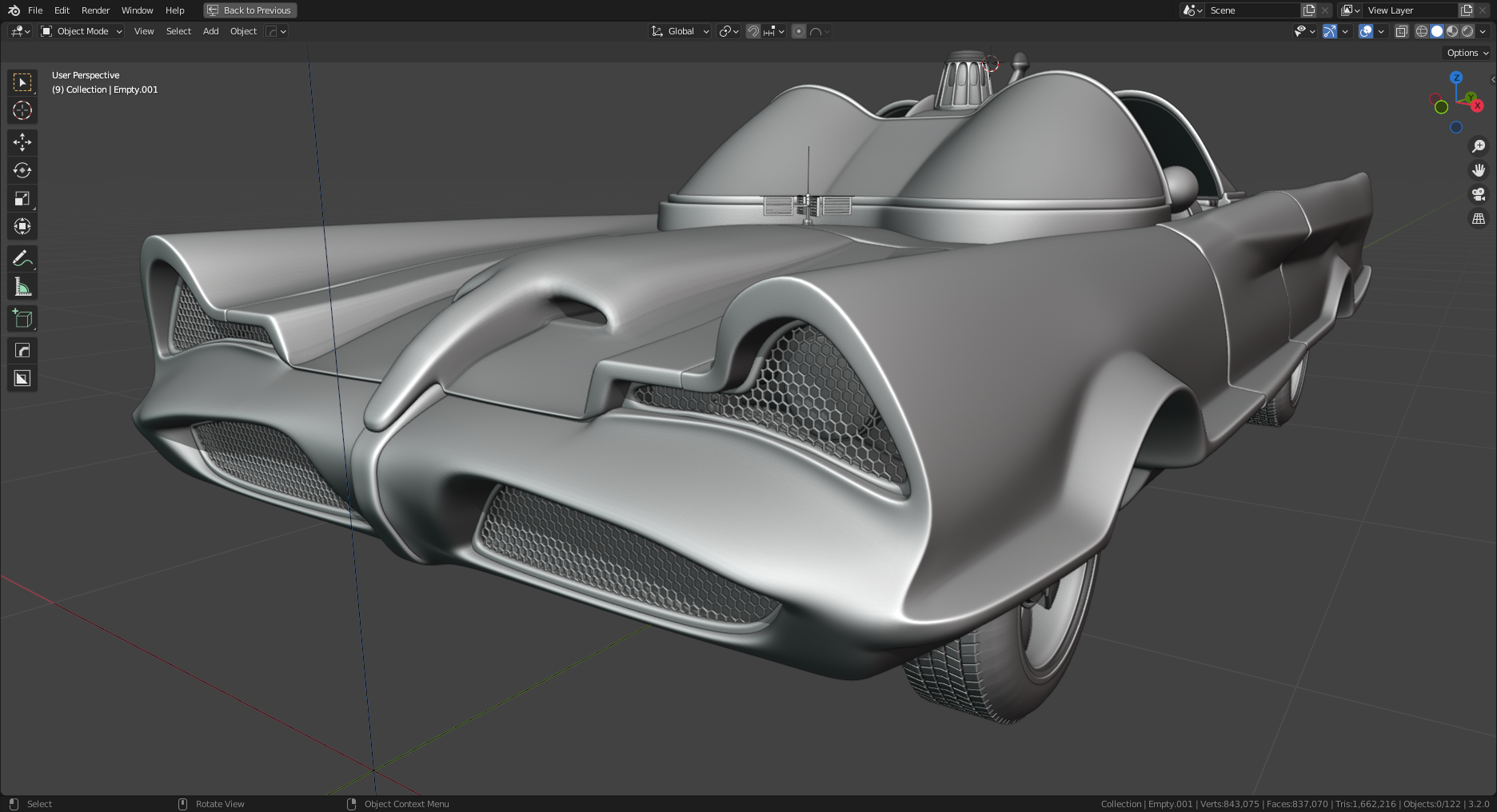Toggle X-ray display mode
This screenshot has width=1497, height=812.
(x=1401, y=31)
